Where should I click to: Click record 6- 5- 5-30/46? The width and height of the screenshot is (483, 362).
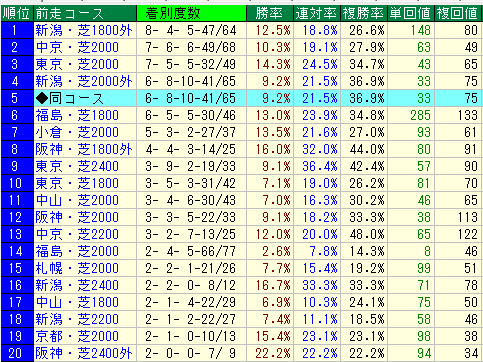point(191,116)
